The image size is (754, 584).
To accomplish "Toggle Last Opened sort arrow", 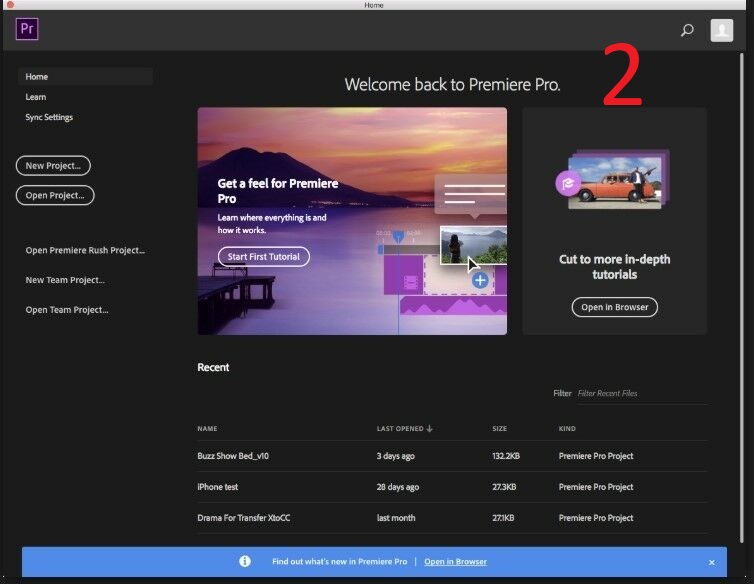I will click(x=429, y=428).
